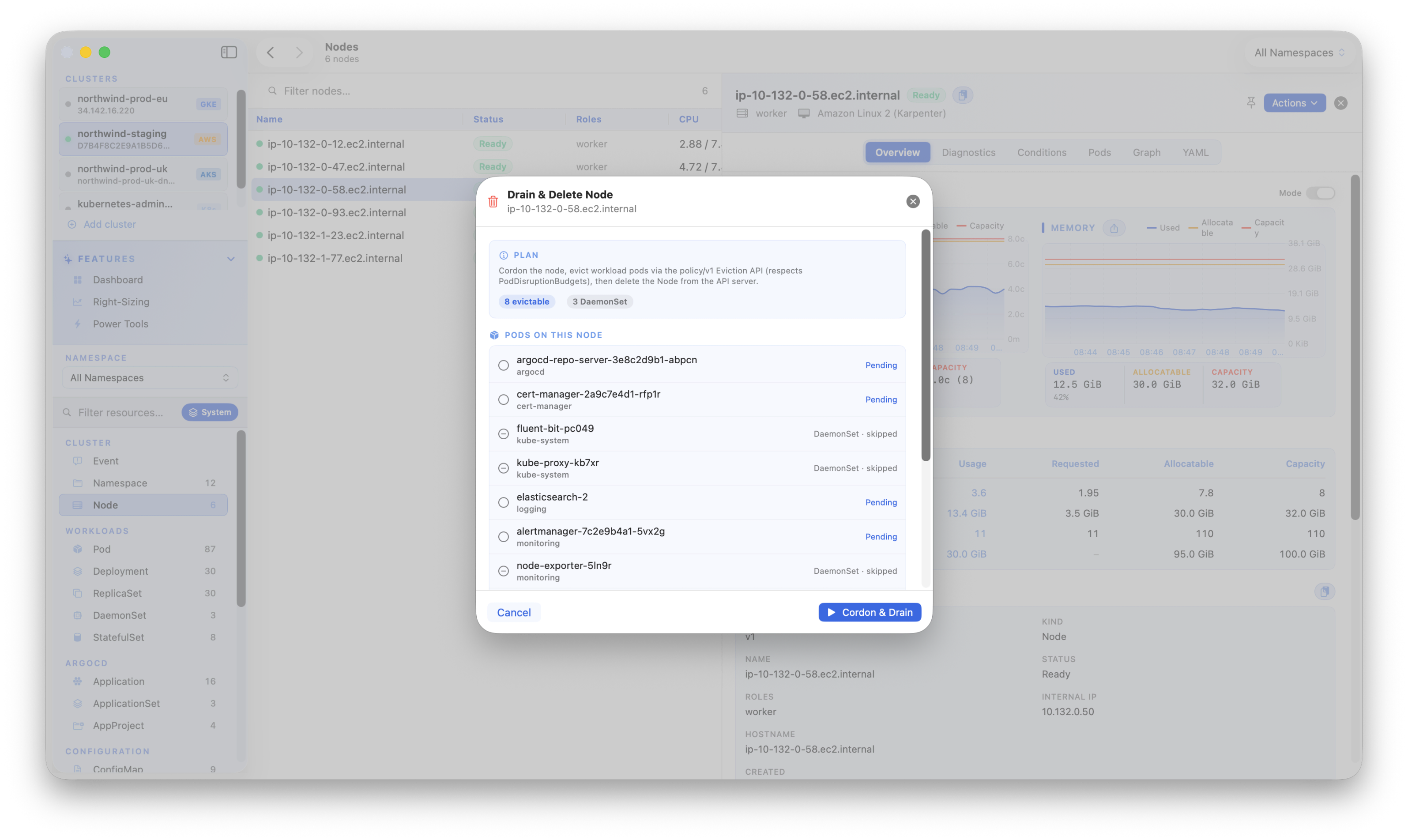Image resolution: width=1408 pixels, height=840 pixels.
Task: Select the argocd-repo-server pod radio circle
Action: click(503, 365)
